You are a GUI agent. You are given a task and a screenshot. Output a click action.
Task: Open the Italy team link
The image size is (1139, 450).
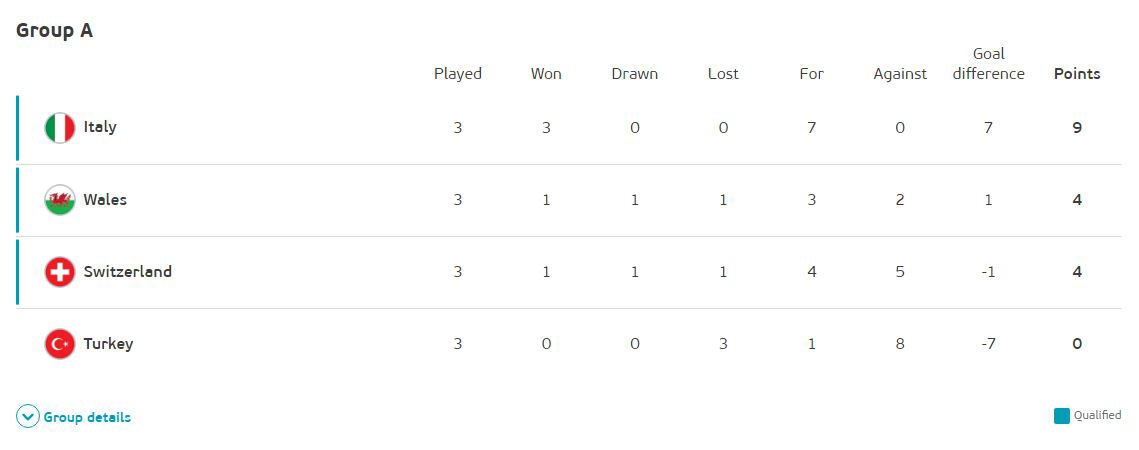[100, 127]
